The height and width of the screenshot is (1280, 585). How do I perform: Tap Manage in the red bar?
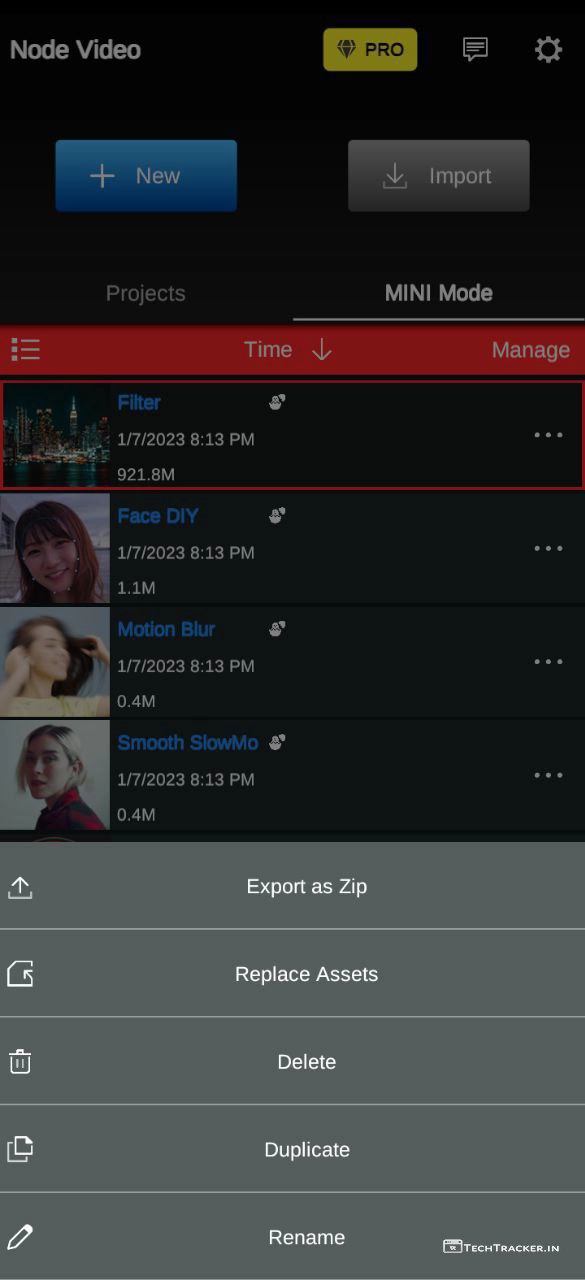(531, 350)
